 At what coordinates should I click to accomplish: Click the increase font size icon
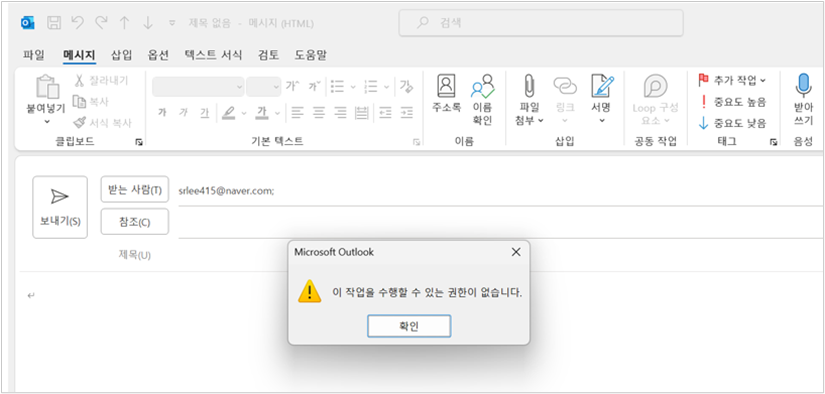293,86
